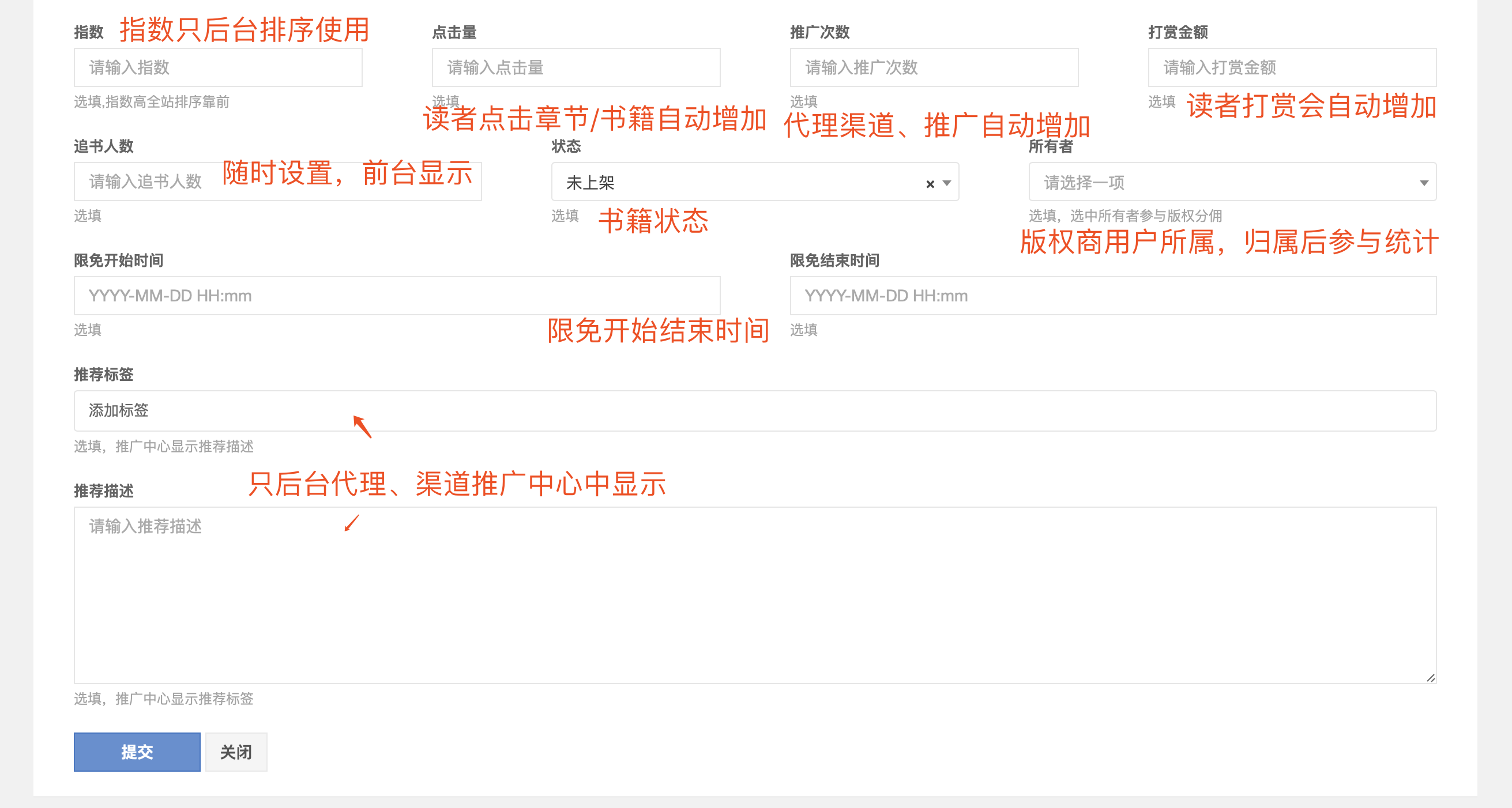
Task: Submit the form with 提交 button
Action: tap(137, 752)
